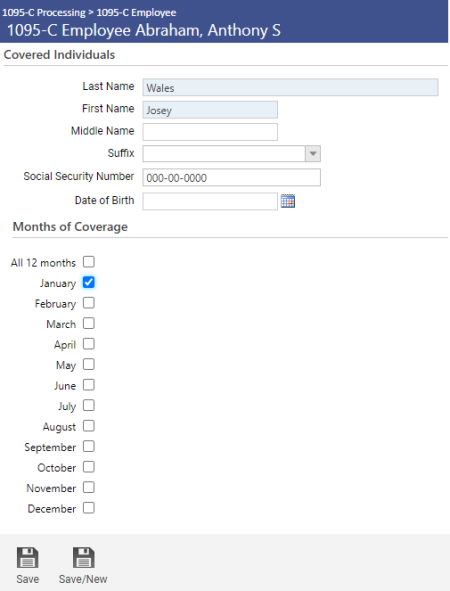The image size is (450, 591).
Task: Expand the Suffix dropdown arrow
Action: pyautogui.click(x=313, y=154)
